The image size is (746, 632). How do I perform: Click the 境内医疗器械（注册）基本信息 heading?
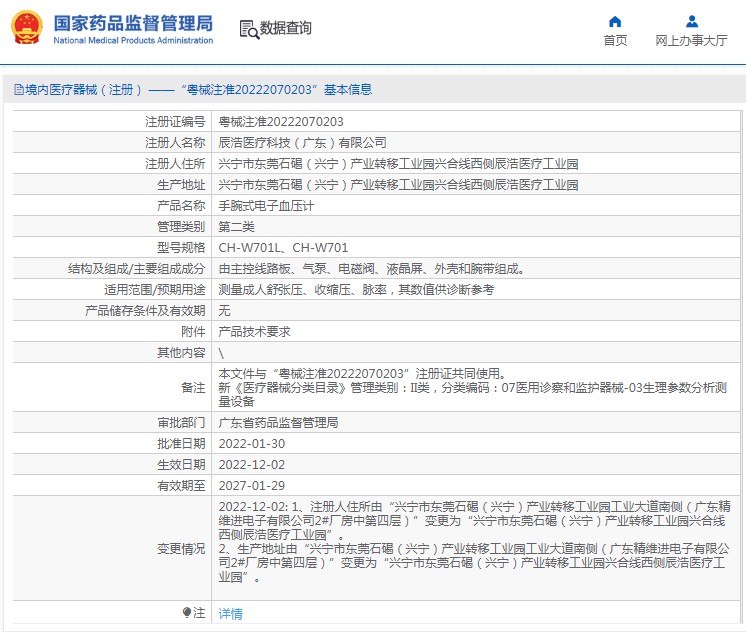[x=198, y=89]
